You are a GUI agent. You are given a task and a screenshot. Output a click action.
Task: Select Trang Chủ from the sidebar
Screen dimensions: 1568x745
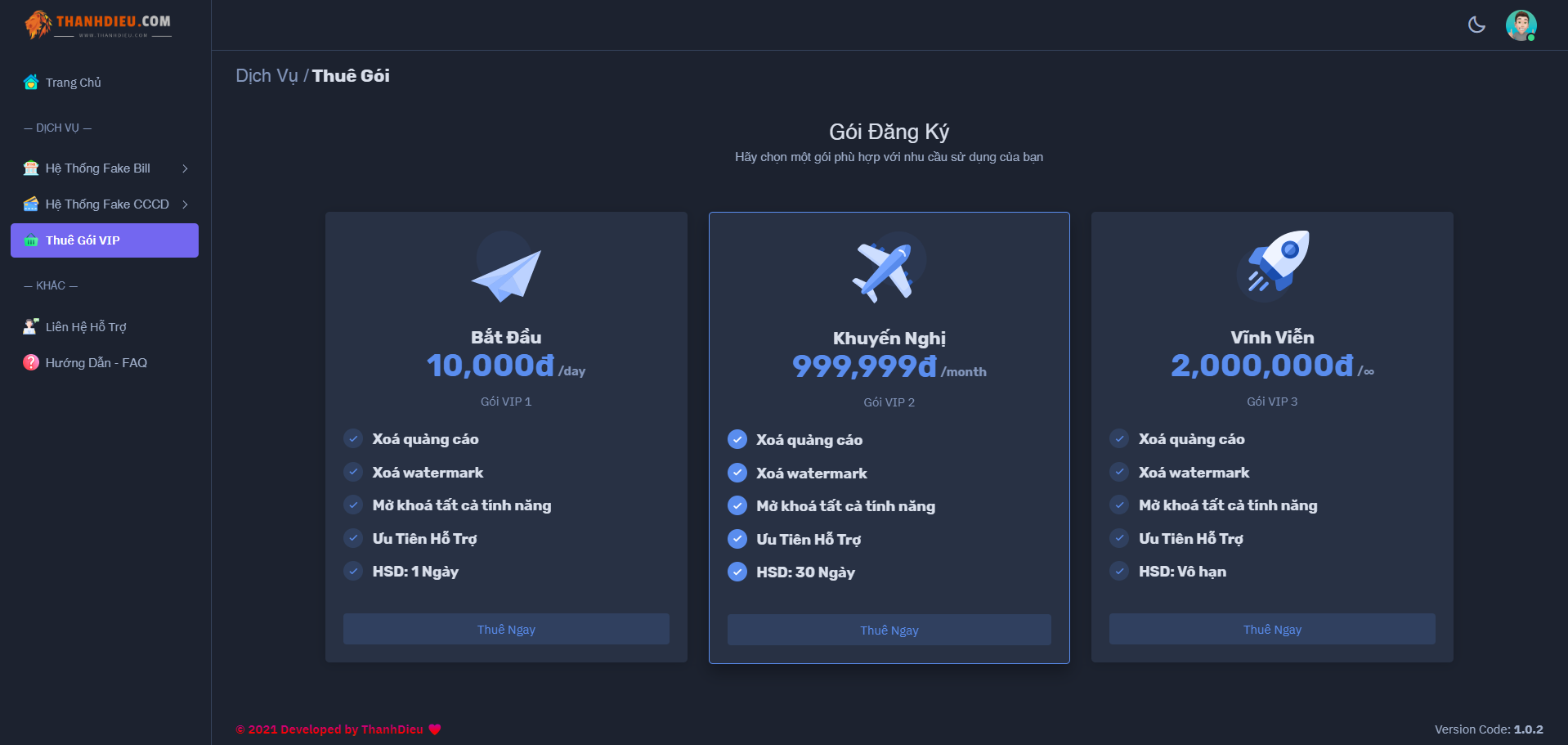[x=73, y=82]
